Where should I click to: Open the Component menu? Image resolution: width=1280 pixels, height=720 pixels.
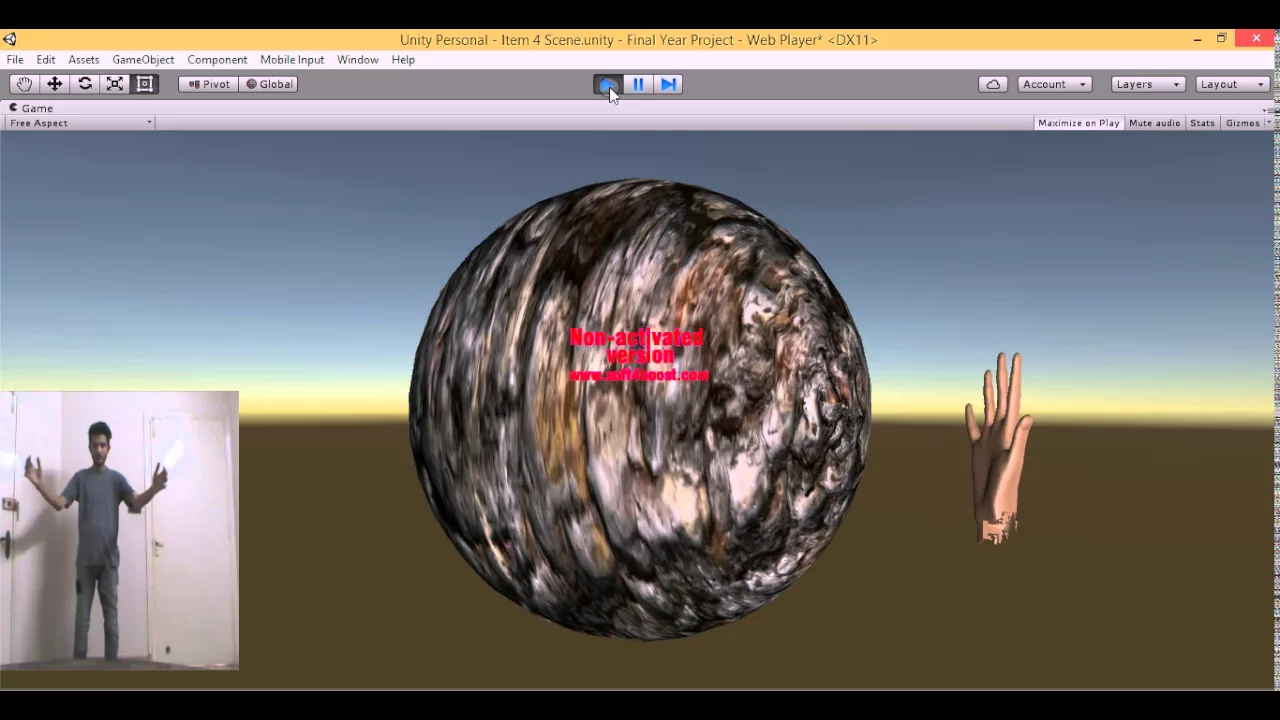[217, 60]
